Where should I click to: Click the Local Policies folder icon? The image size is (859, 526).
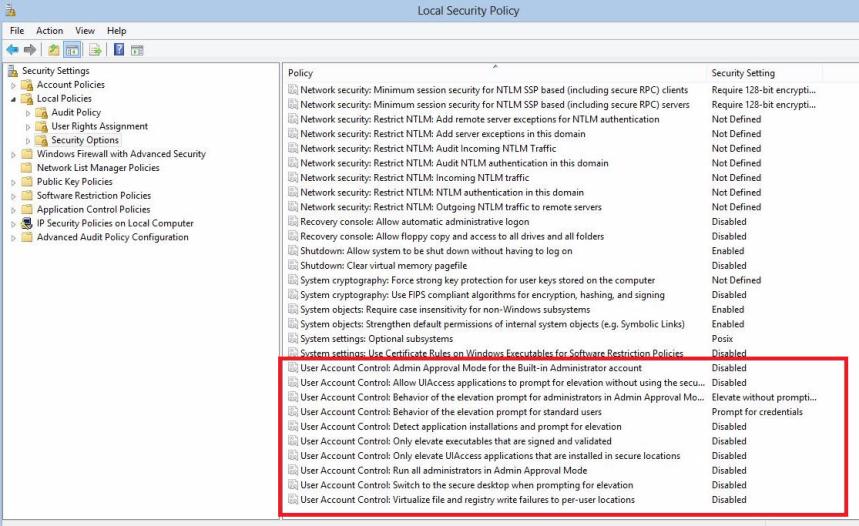coord(27,99)
